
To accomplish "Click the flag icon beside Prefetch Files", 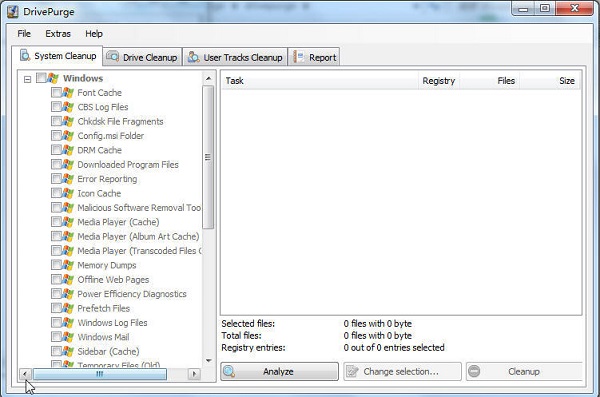I will click(68, 308).
